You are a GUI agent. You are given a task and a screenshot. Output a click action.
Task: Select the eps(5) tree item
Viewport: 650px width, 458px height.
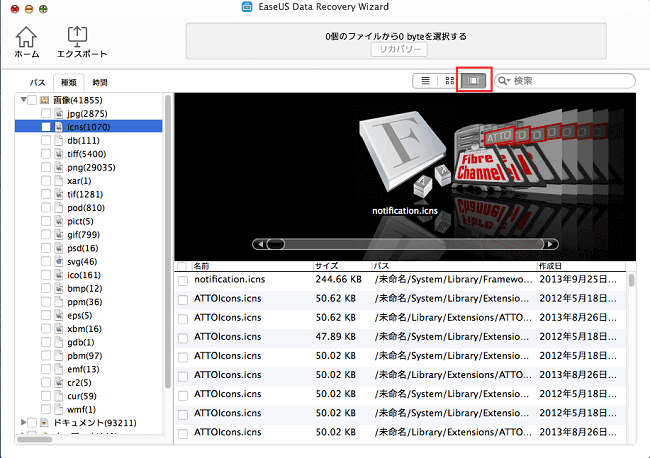click(80, 315)
